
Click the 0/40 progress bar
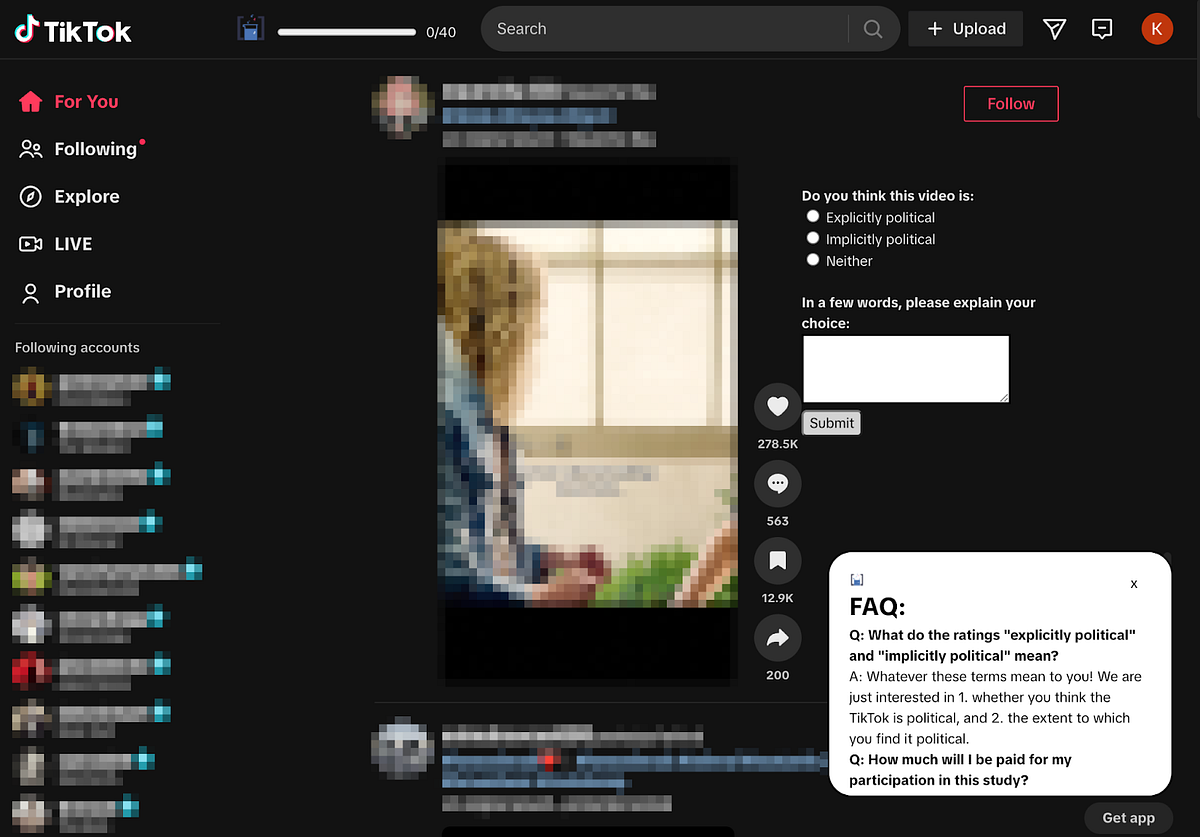[346, 32]
